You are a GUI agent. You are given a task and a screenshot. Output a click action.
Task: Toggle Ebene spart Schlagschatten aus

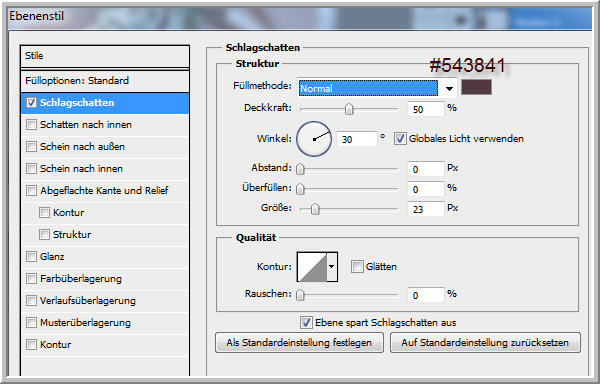click(306, 322)
